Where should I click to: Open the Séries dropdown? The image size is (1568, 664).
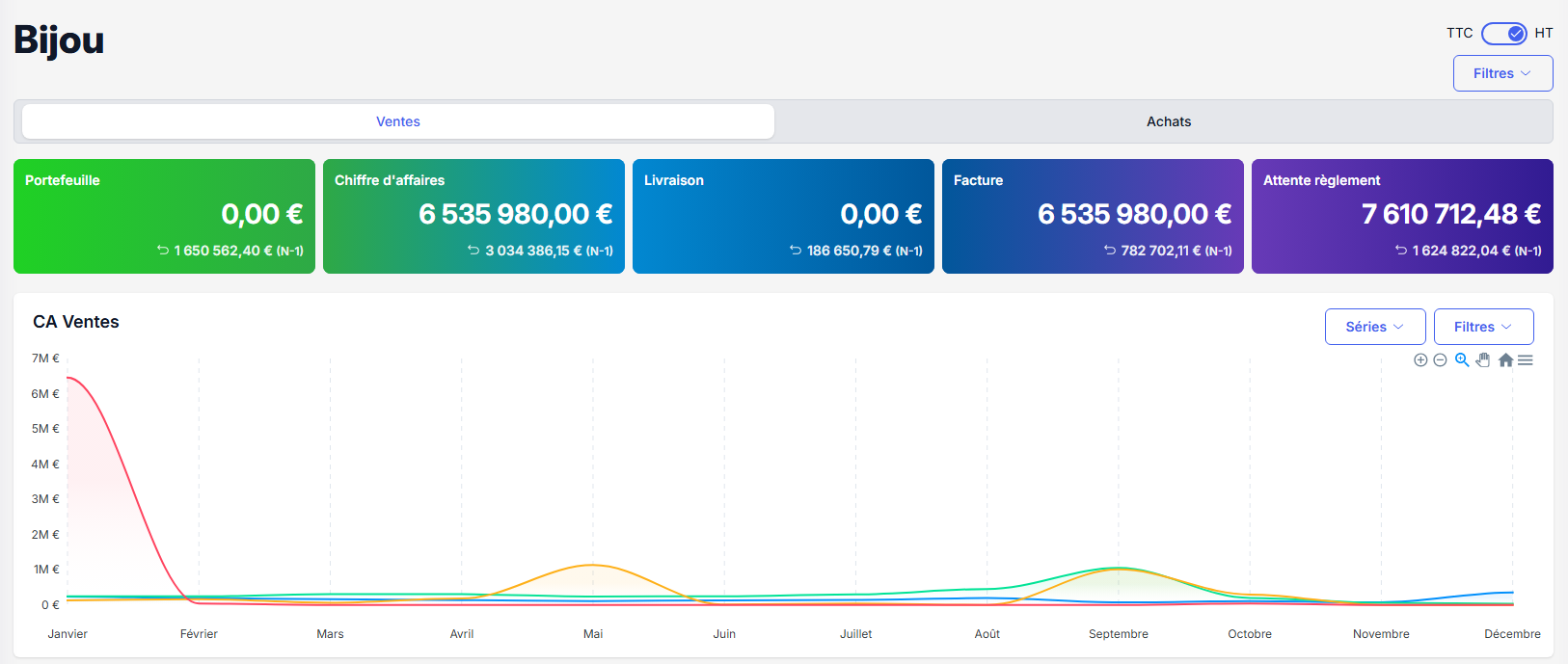pos(1374,327)
